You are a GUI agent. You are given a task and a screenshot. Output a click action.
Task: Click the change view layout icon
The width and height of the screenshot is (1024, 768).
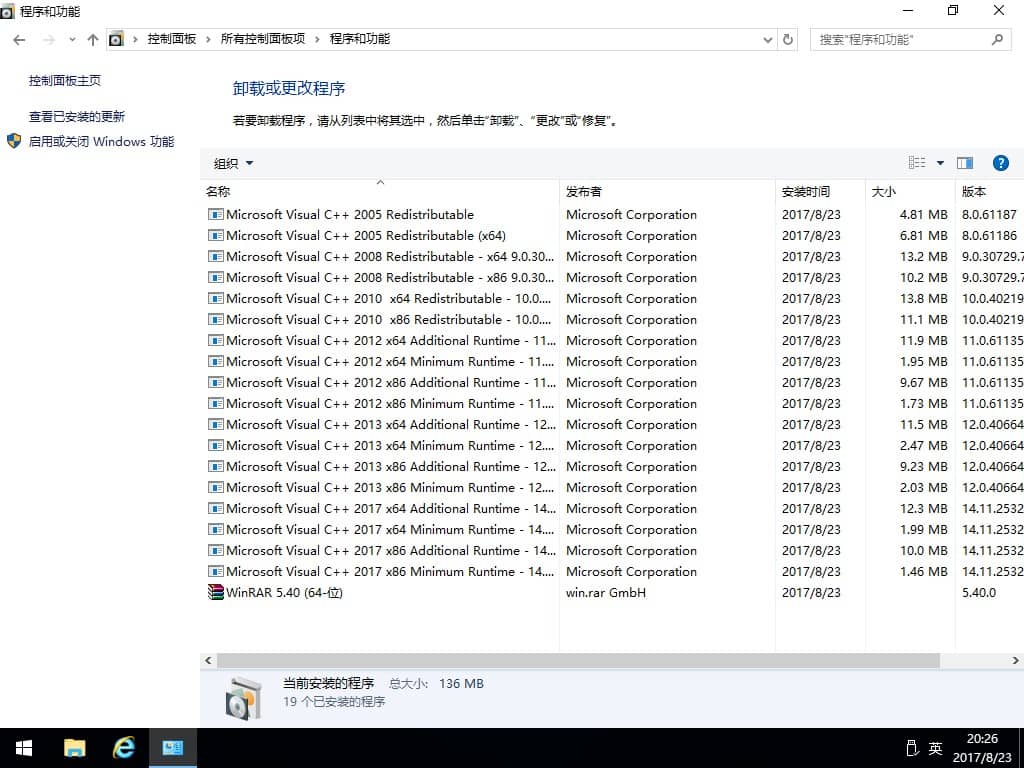point(917,163)
